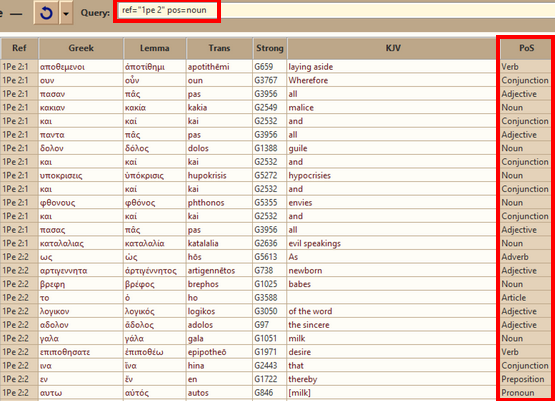Click Strong number G5272
Viewport: 555px width, 401px height.
click(x=265, y=176)
